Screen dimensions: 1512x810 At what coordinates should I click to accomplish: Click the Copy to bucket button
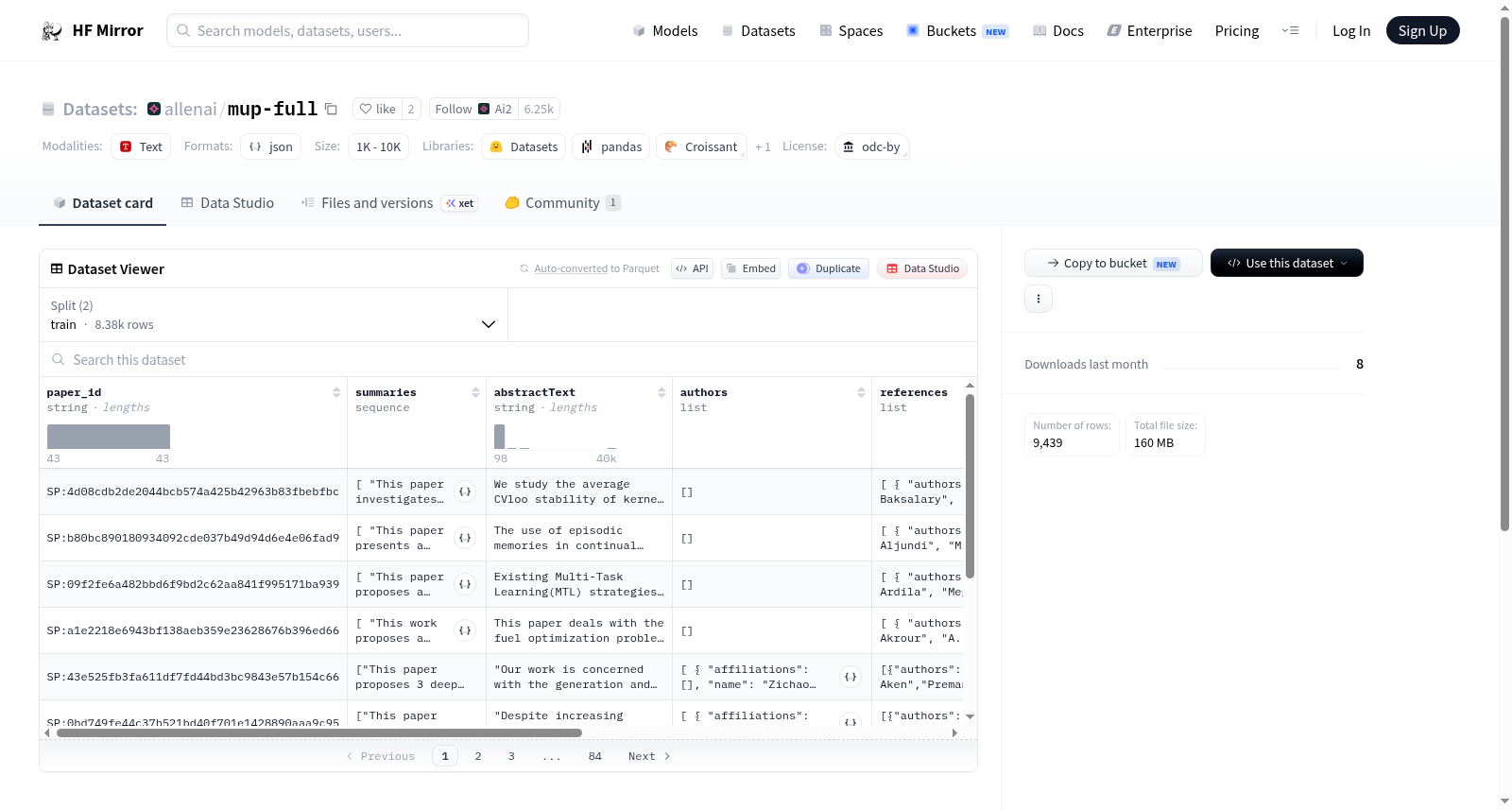point(1113,263)
